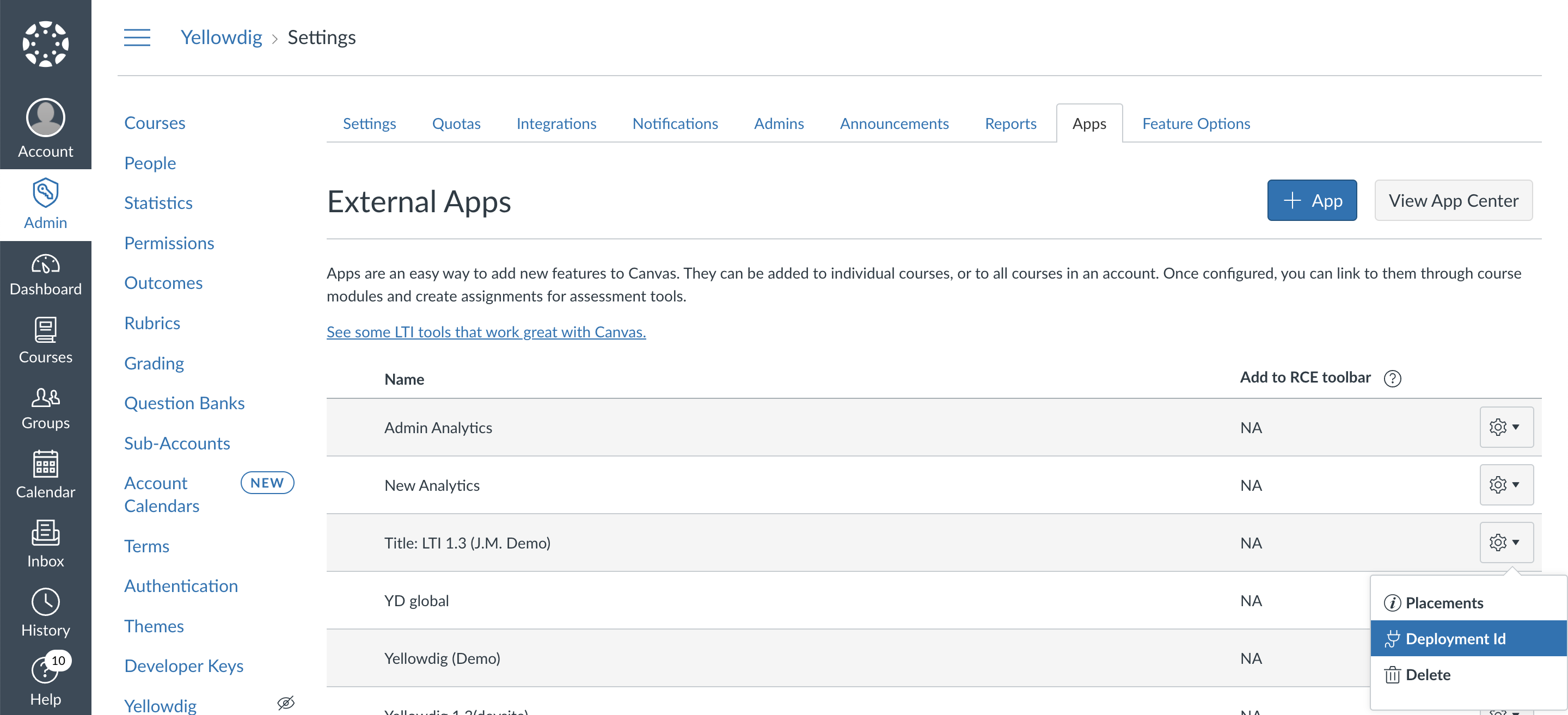
Task: Choose Deployment Id in the gear menu
Action: [x=1468, y=639]
